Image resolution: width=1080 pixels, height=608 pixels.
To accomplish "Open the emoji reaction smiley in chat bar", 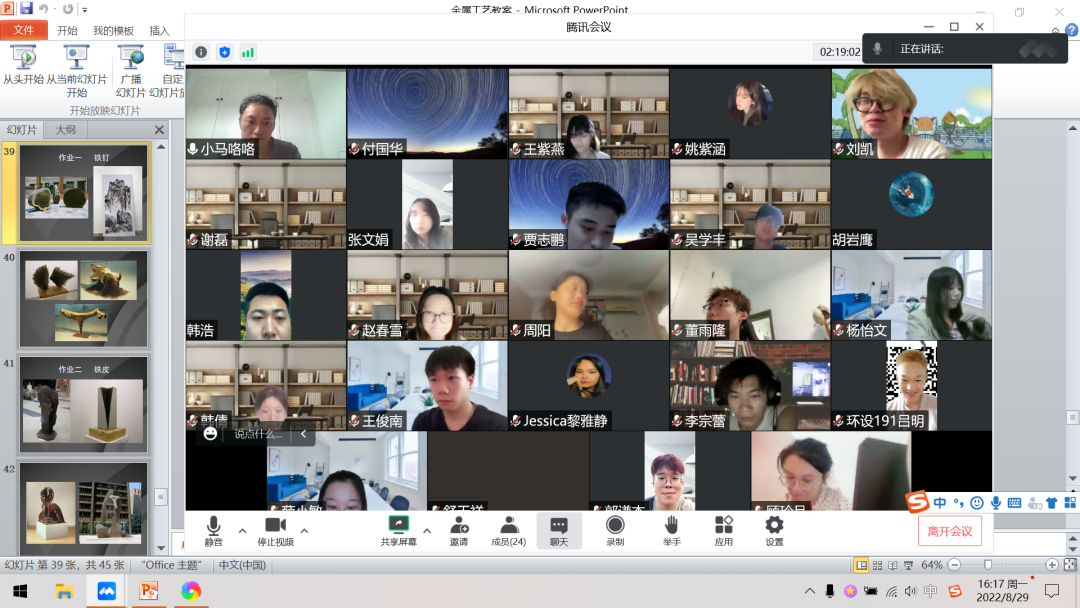I will coord(210,434).
